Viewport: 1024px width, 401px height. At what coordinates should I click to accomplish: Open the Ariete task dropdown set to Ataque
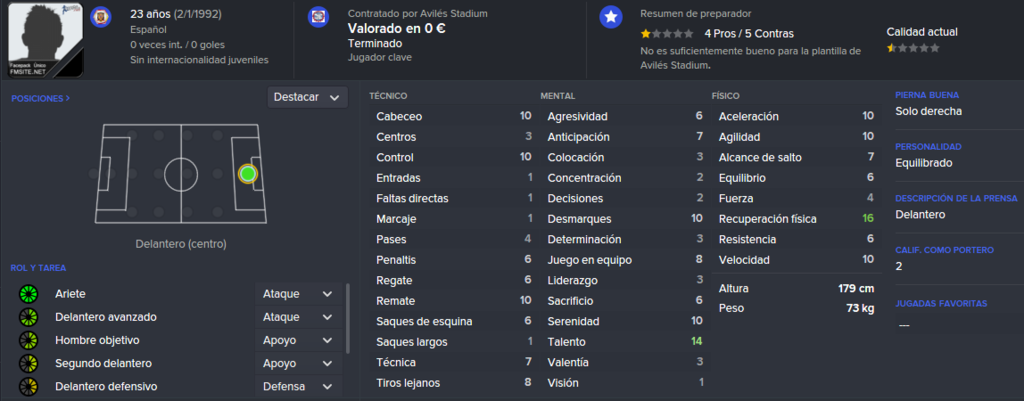point(298,294)
